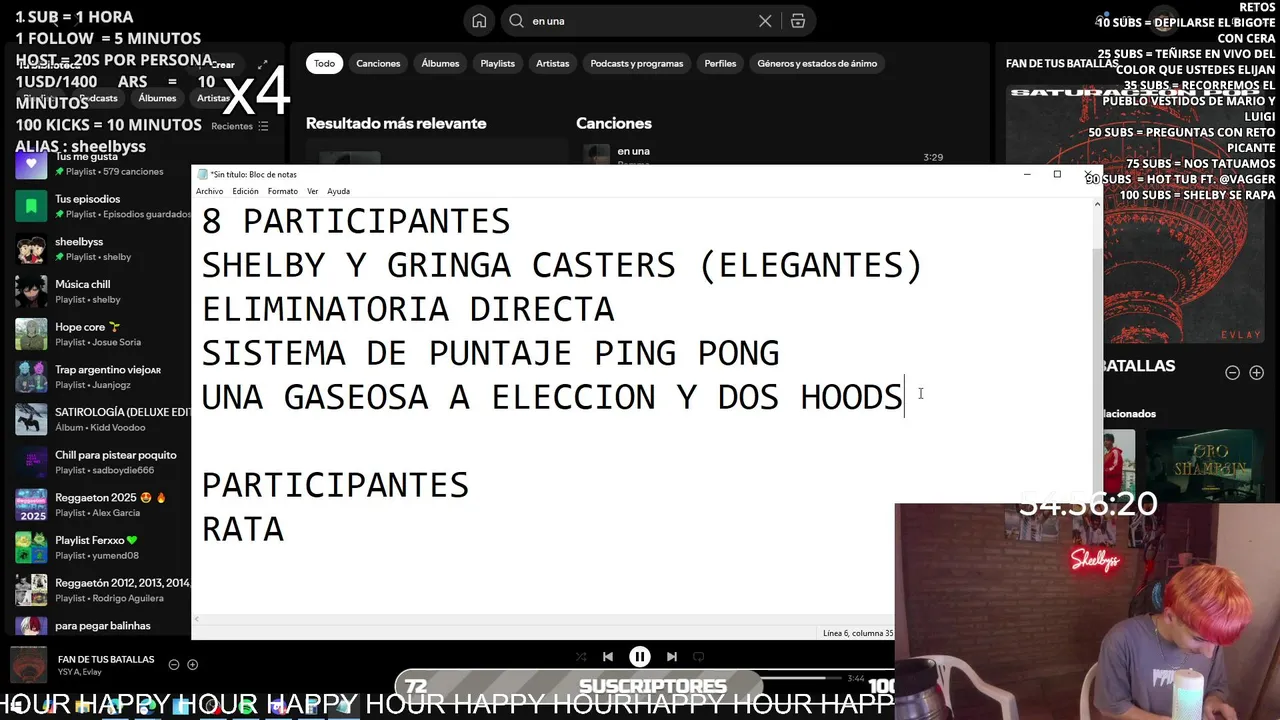Open Tus me gusta playlist cover
1280x720 pixels.
point(31,163)
